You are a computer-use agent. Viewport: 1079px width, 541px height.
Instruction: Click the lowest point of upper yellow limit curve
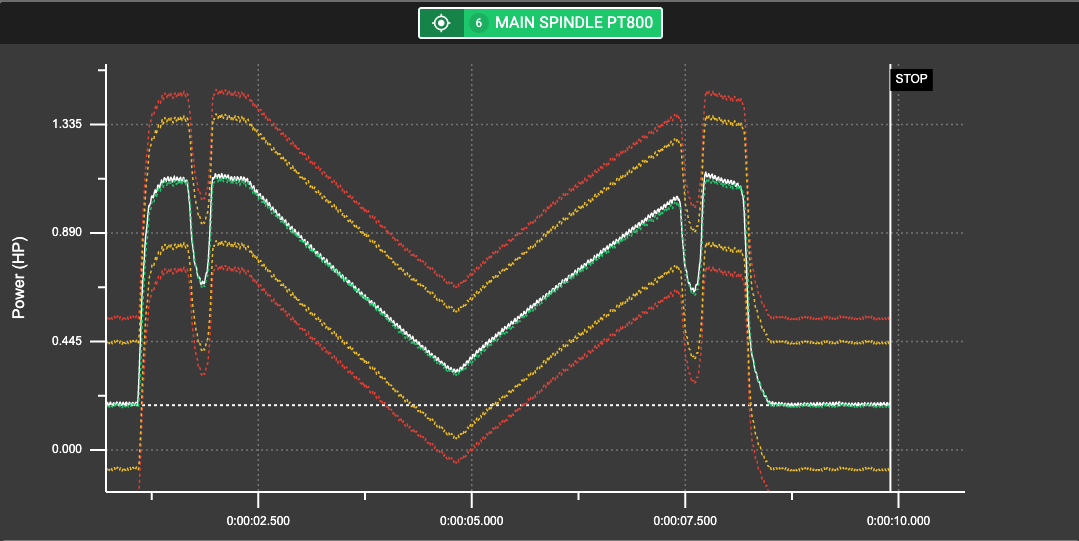pos(456,311)
